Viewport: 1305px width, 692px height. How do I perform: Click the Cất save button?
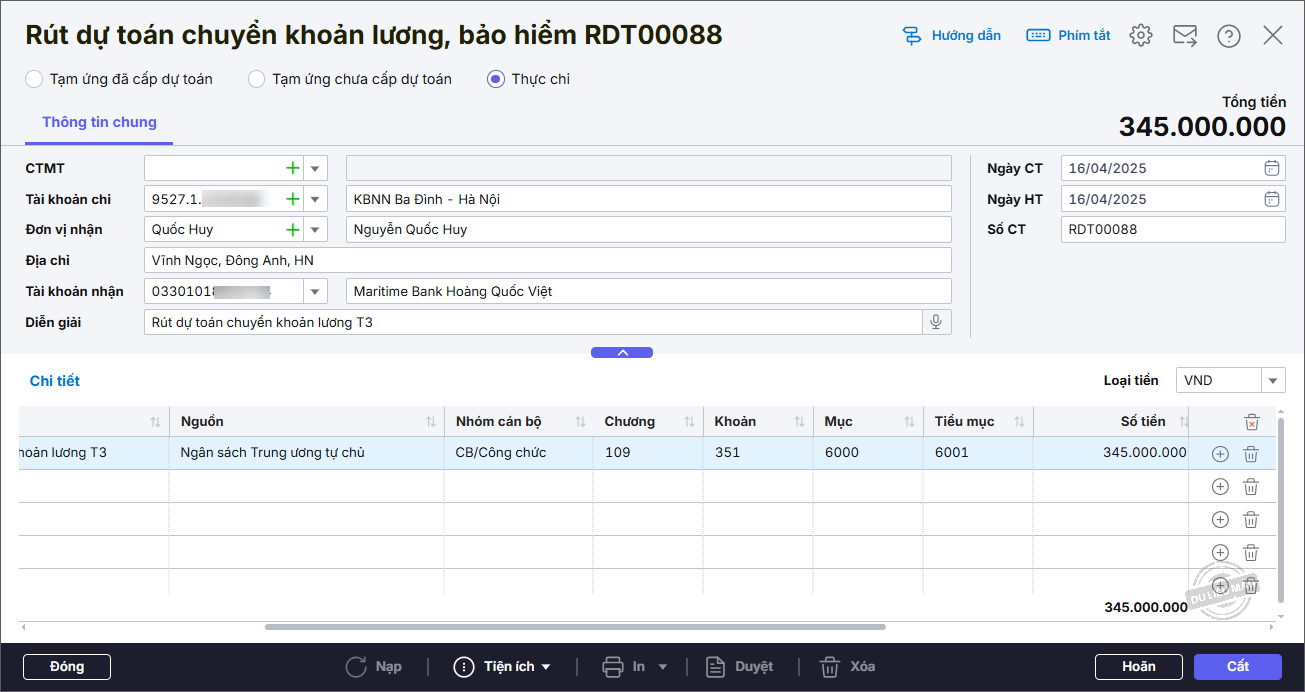point(1237,667)
